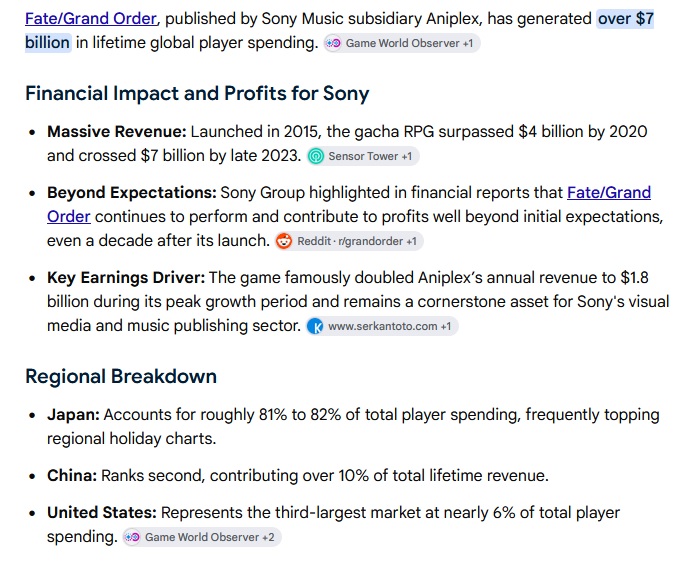Click the Reddit logo in the r/grandorder citation

click(284, 241)
